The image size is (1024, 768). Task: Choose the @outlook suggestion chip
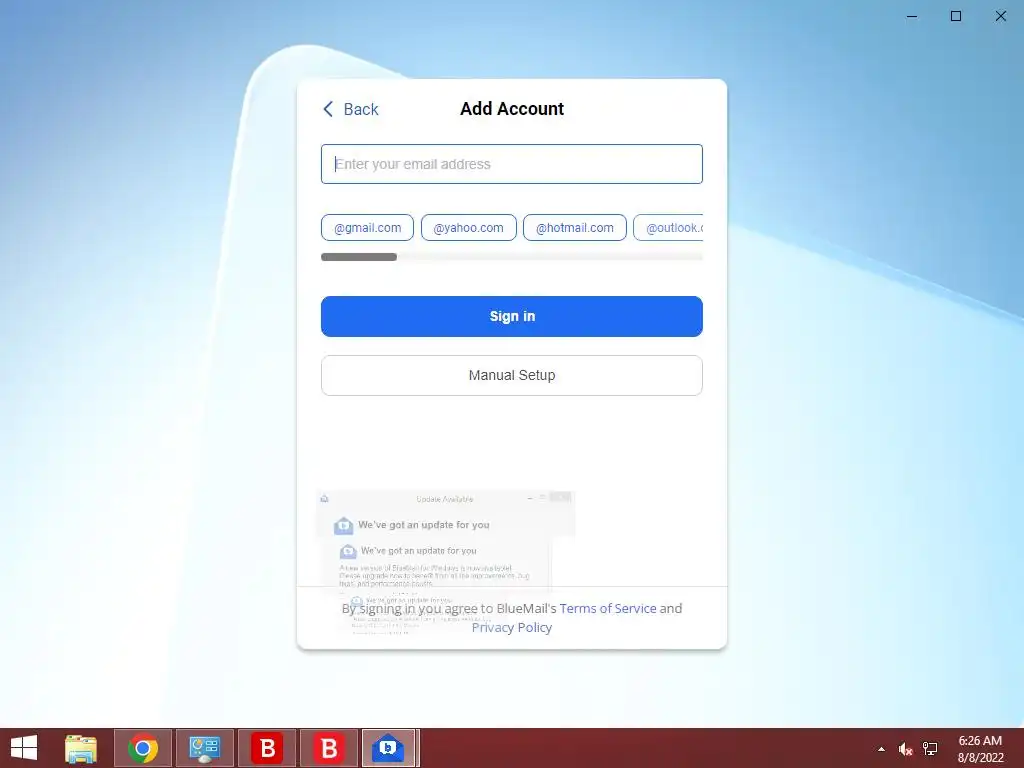pos(668,228)
